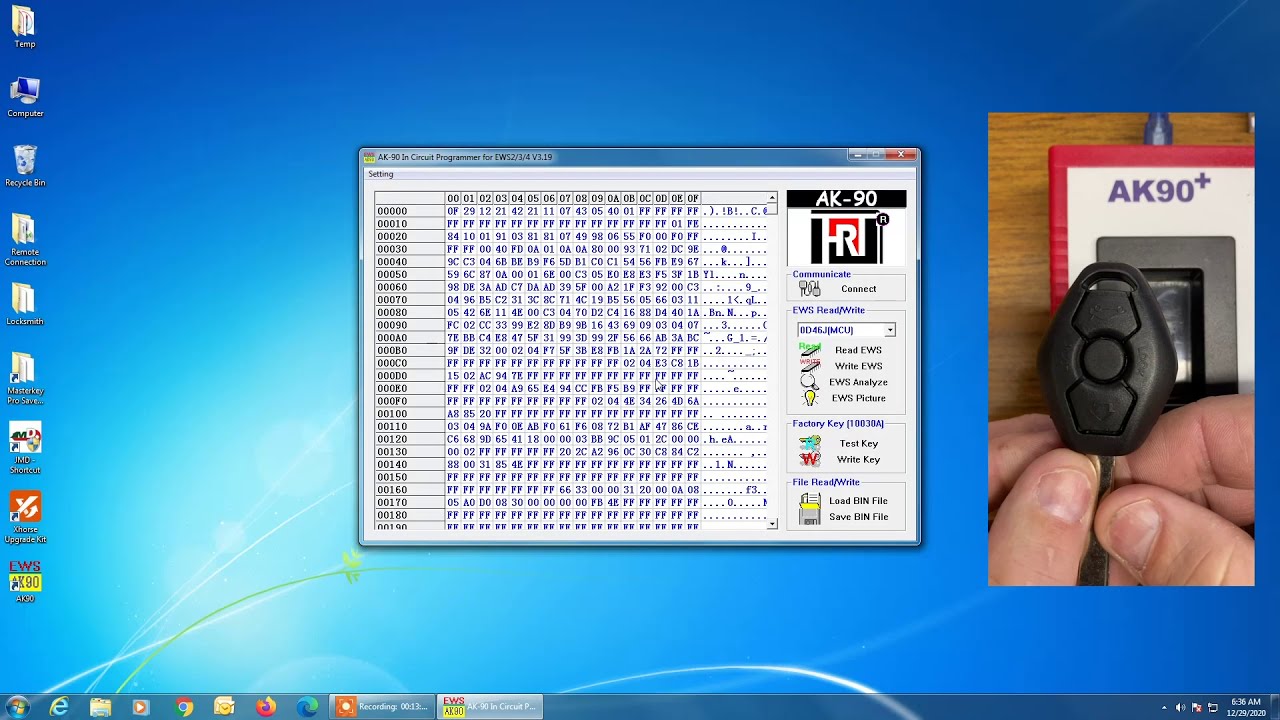Open the Remote Connection desktop folder

coord(25,240)
